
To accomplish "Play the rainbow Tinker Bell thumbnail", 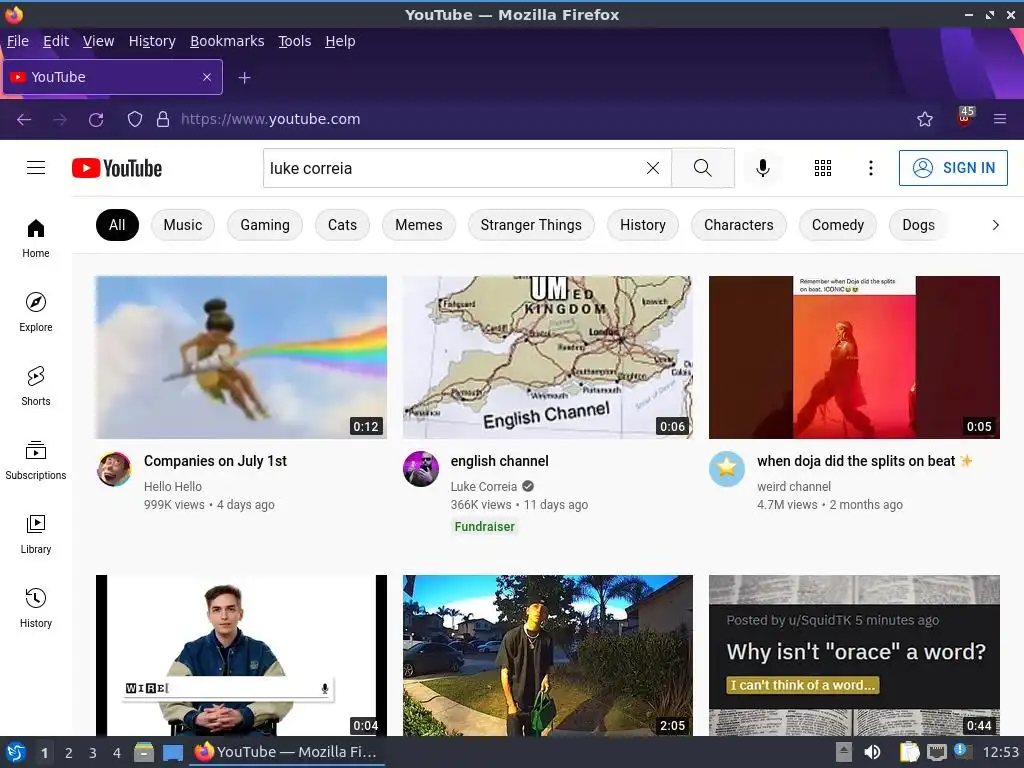I will click(241, 357).
